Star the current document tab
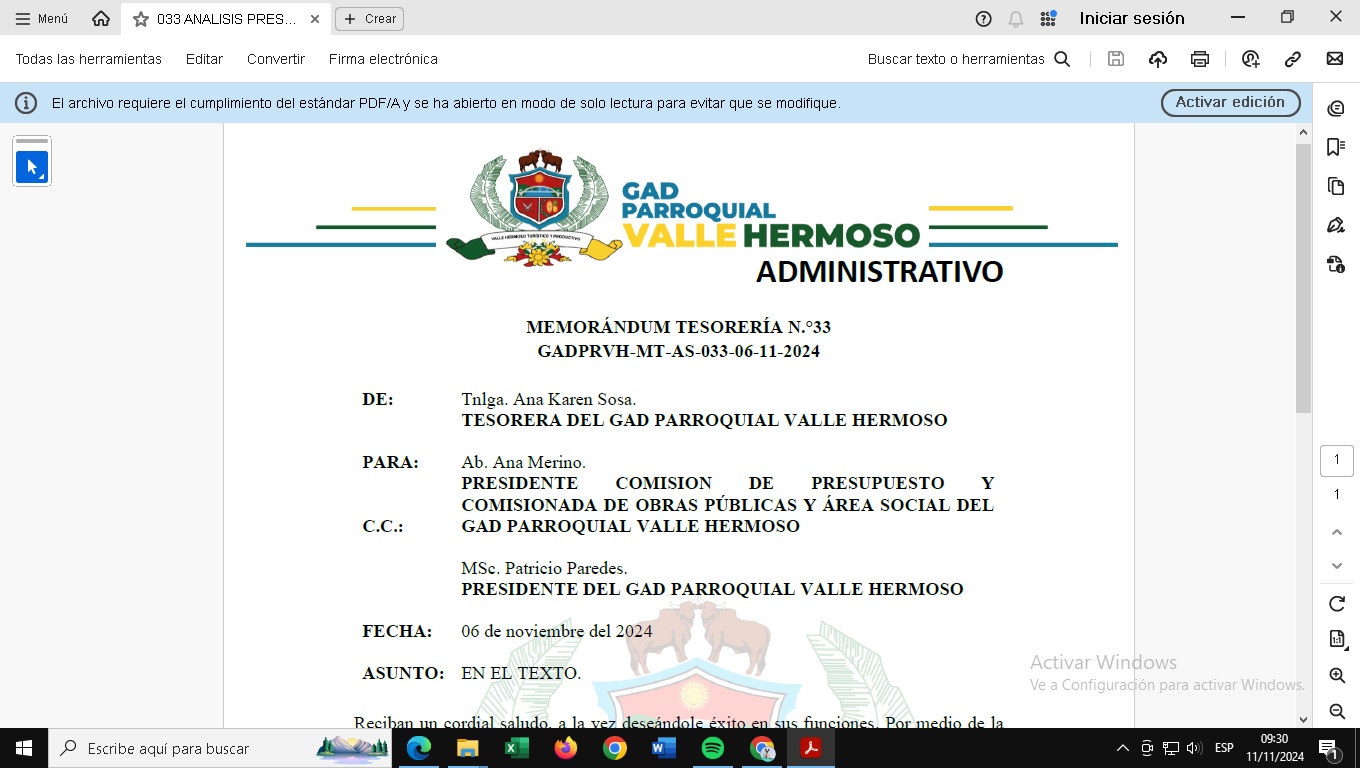This screenshot has width=1360, height=768. point(141,19)
